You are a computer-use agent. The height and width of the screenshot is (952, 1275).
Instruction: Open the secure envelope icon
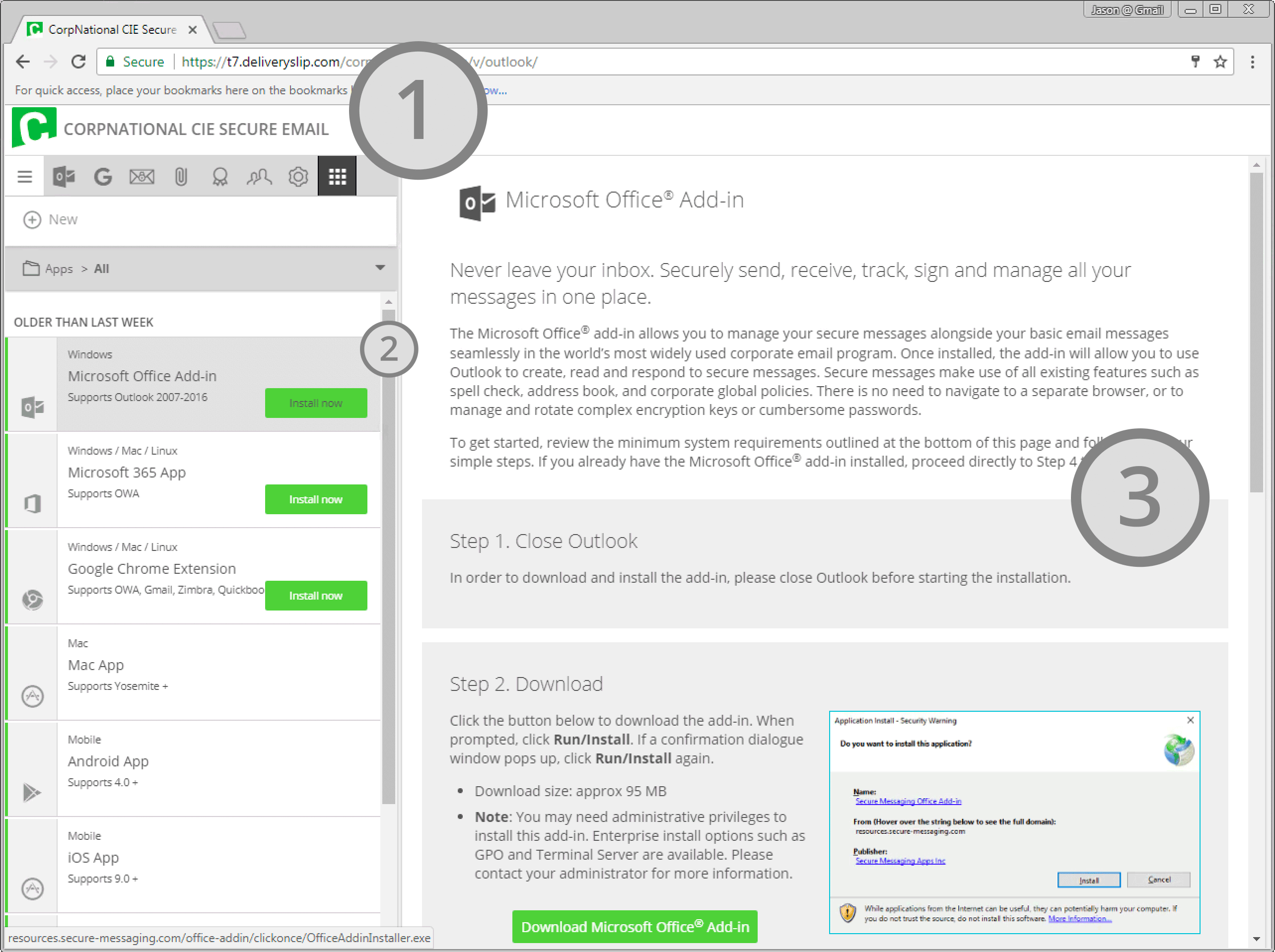[142, 176]
